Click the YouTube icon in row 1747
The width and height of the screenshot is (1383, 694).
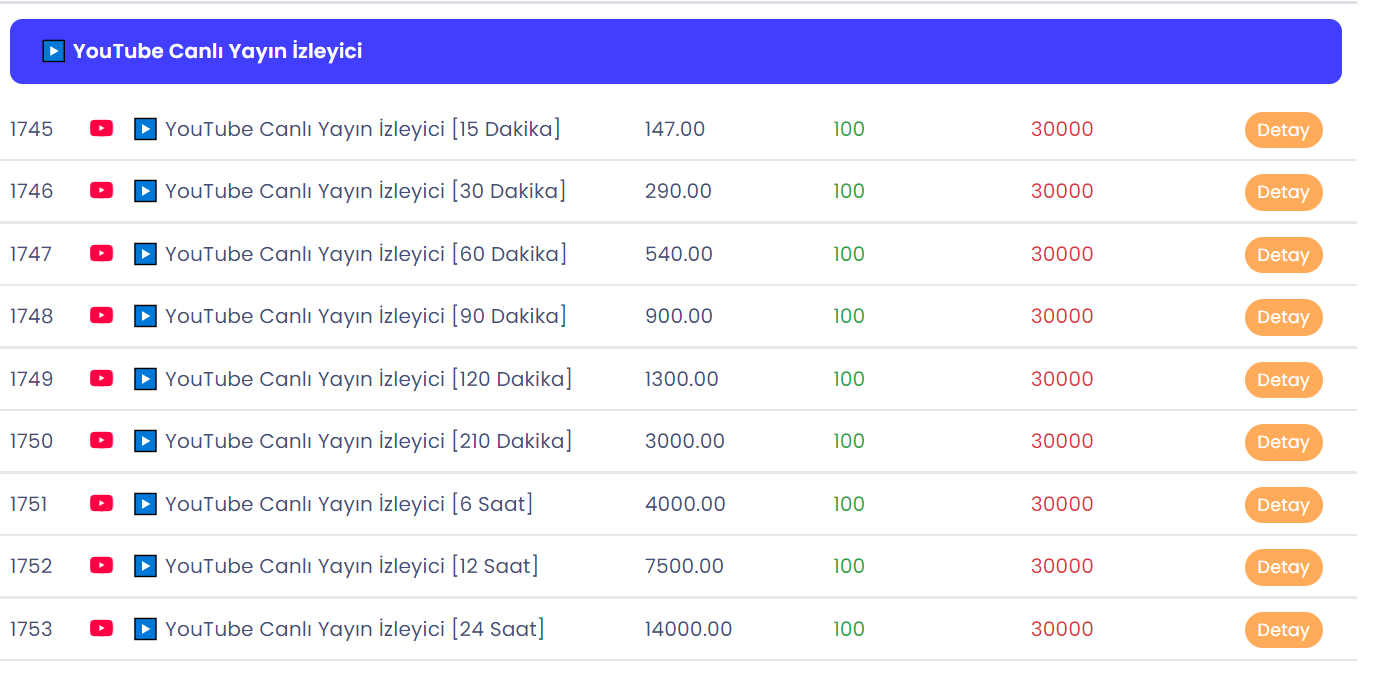101,254
